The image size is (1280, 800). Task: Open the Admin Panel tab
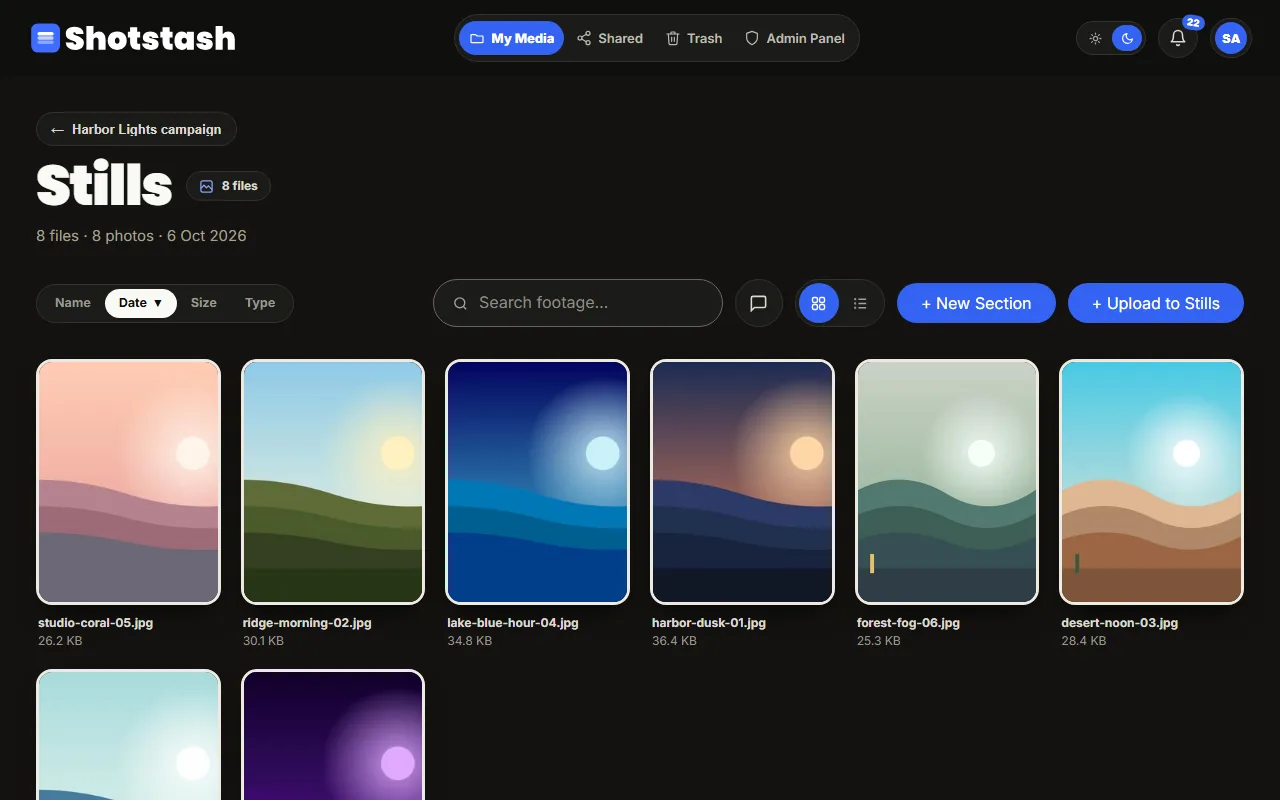coord(795,38)
